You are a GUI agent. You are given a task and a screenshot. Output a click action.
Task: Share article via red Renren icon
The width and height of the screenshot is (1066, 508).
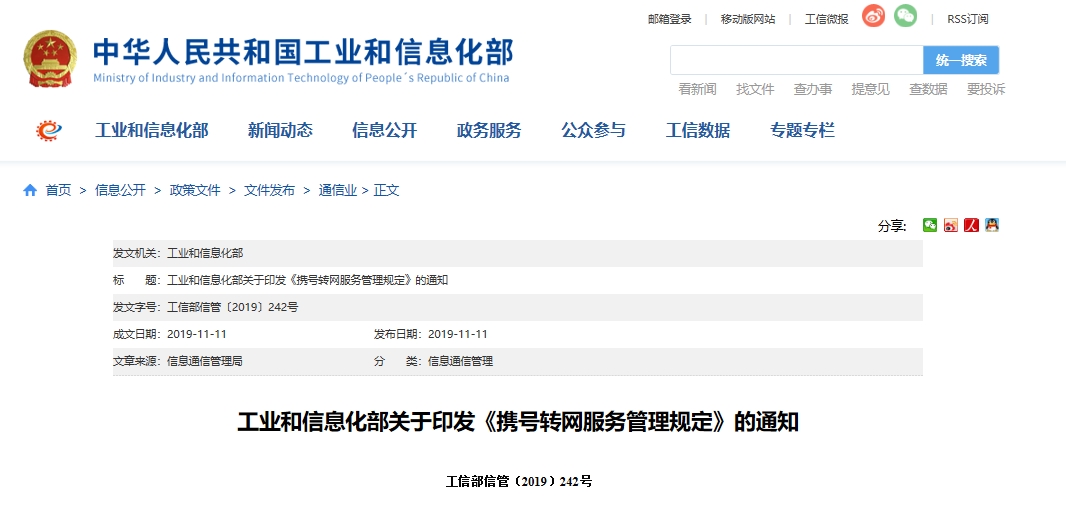[x=971, y=225]
